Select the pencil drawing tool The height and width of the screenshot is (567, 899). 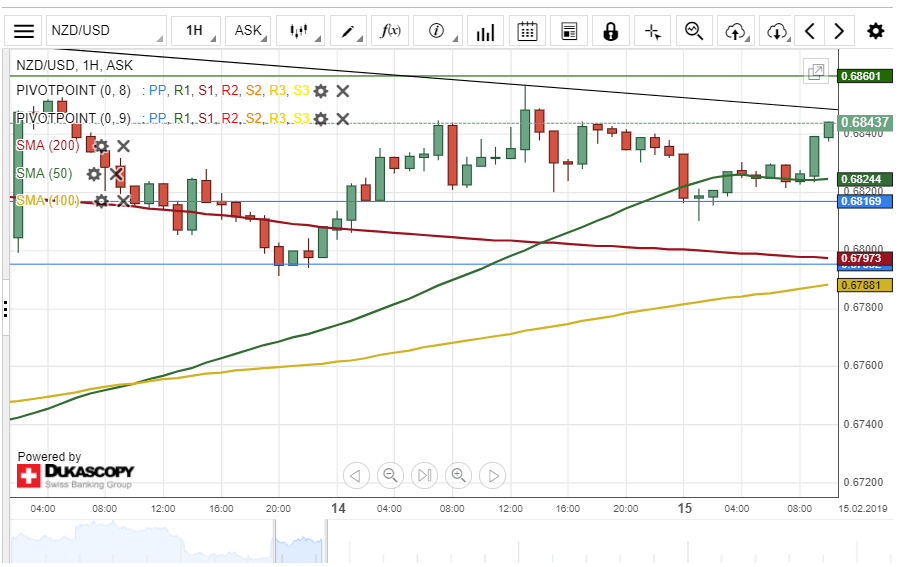(349, 31)
